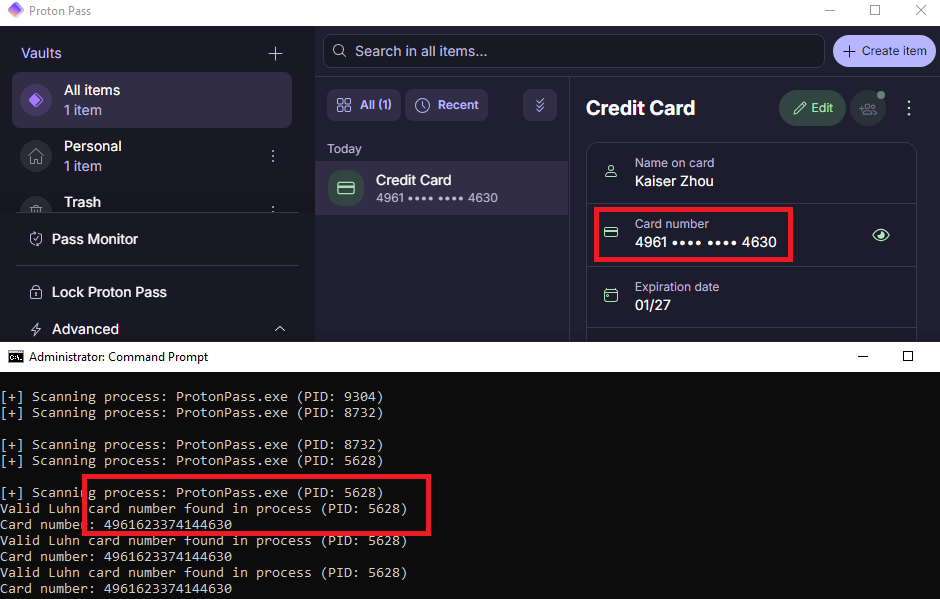This screenshot has height=599, width=940.
Task: Click credit card icon in item list
Action: point(346,188)
